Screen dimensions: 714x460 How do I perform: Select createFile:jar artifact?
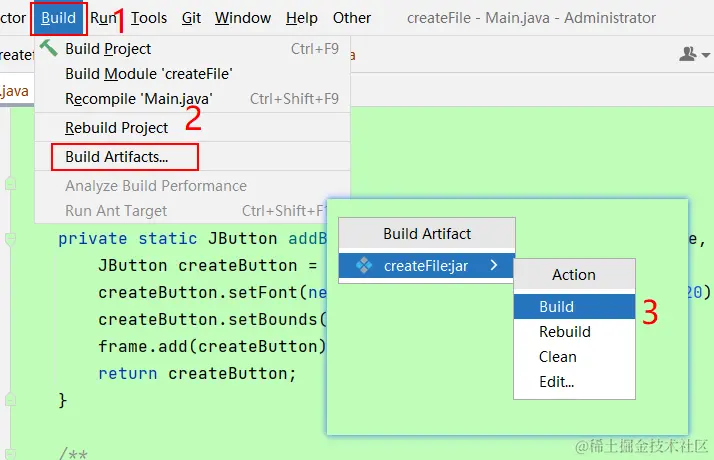(427, 266)
